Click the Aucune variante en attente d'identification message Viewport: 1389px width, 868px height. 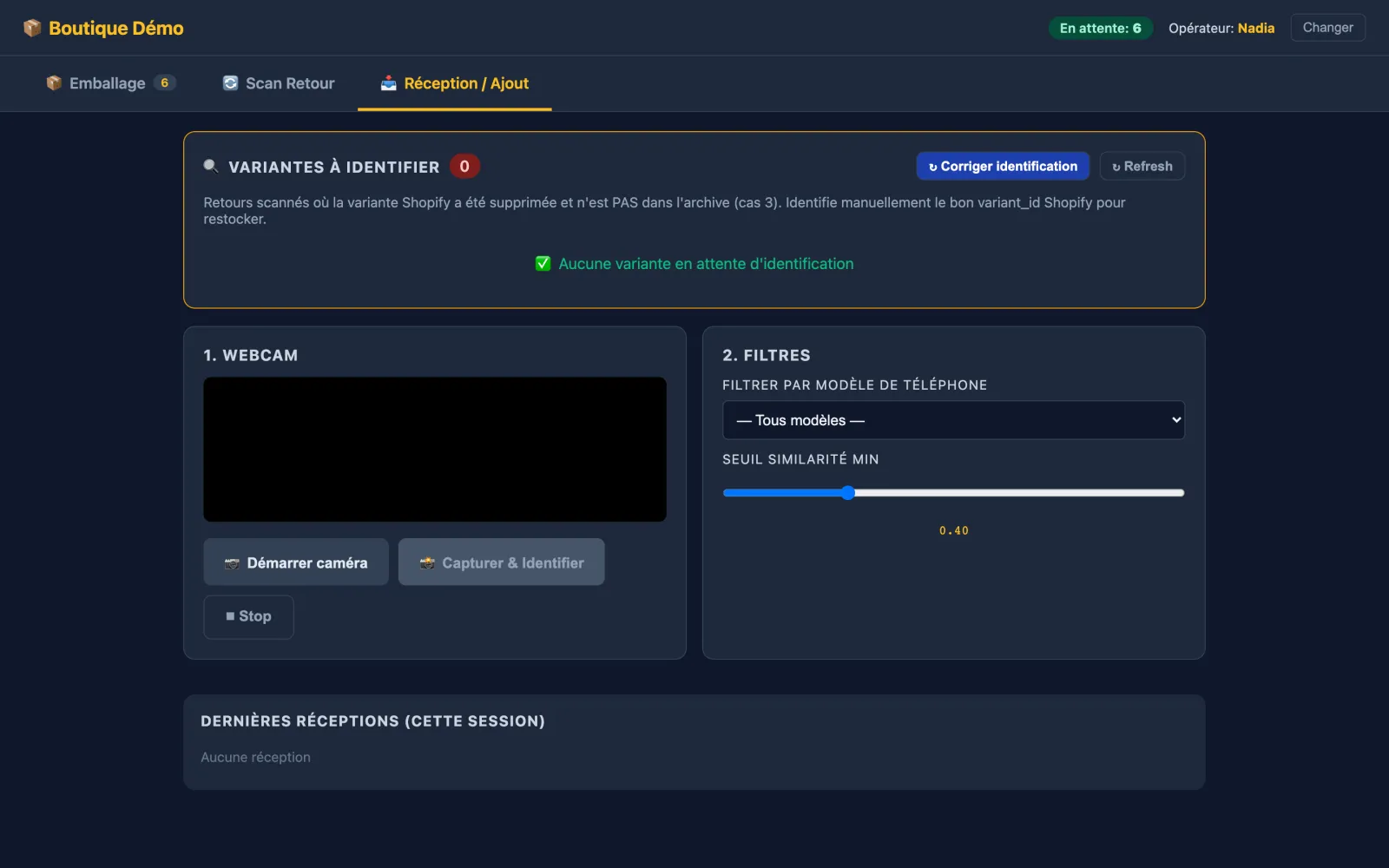pos(706,264)
